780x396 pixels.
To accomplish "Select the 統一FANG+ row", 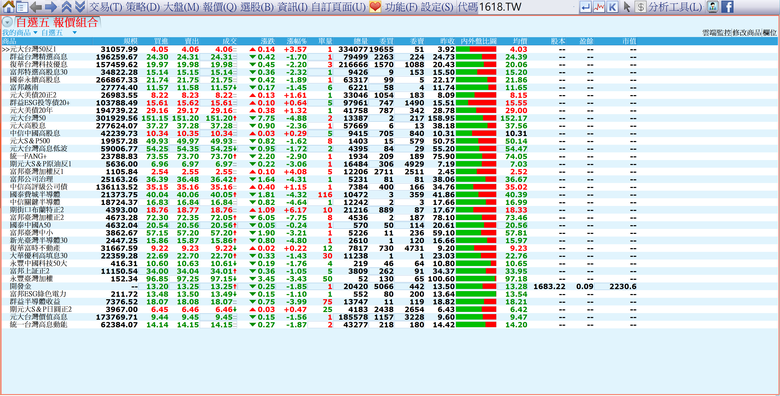I will click(x=390, y=156).
